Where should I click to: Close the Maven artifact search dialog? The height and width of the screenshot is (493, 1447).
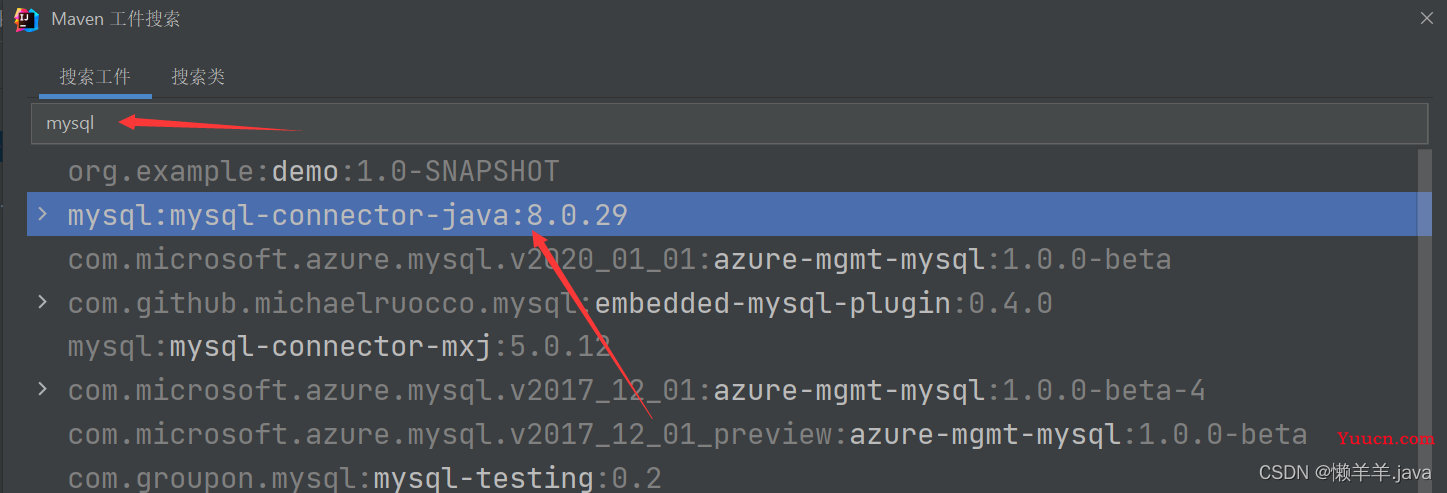point(1427,18)
